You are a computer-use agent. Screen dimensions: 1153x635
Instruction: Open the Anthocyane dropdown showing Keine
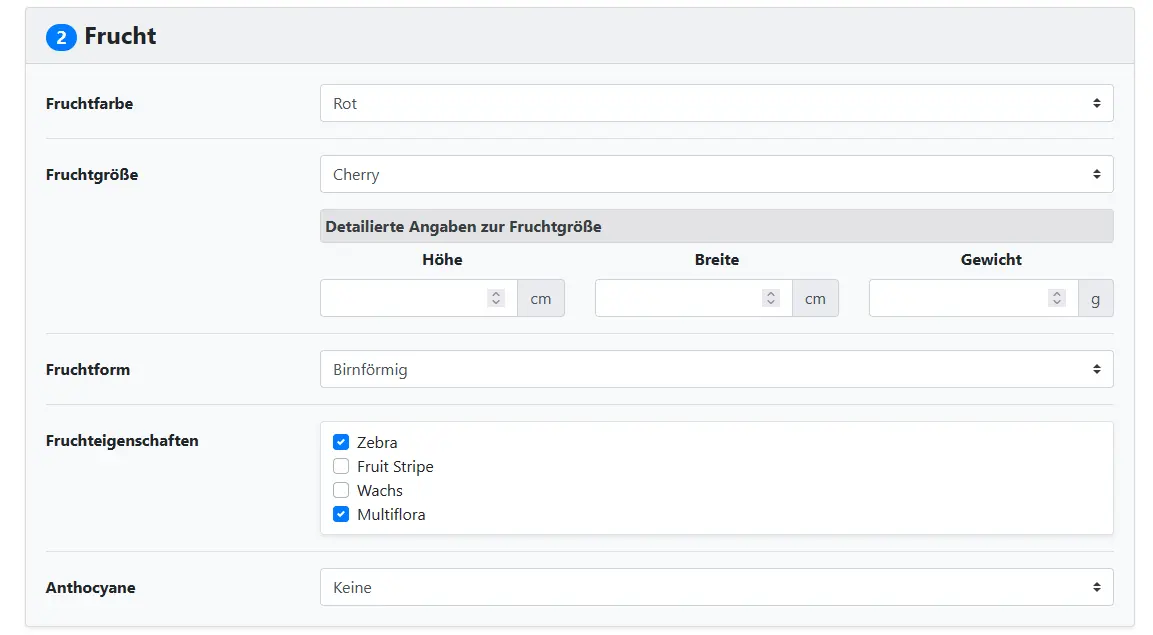pos(716,587)
